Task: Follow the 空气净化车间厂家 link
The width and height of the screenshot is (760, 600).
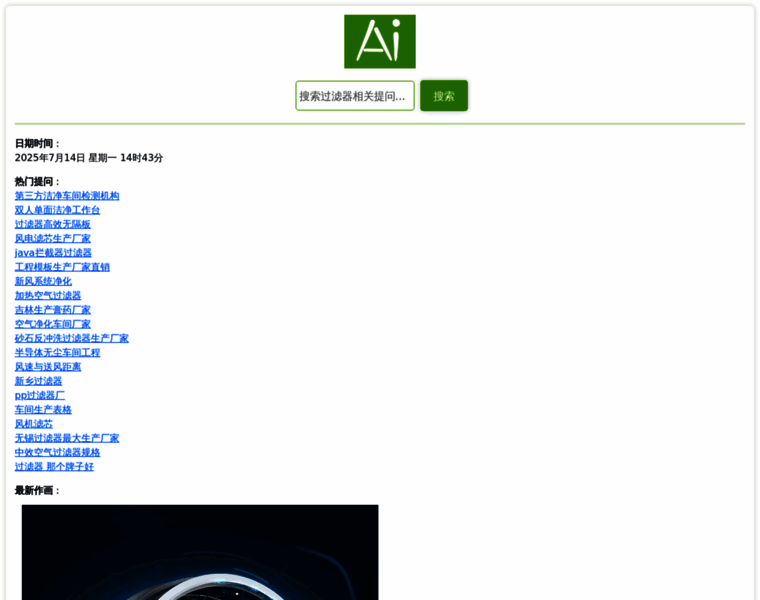Action: (52, 324)
